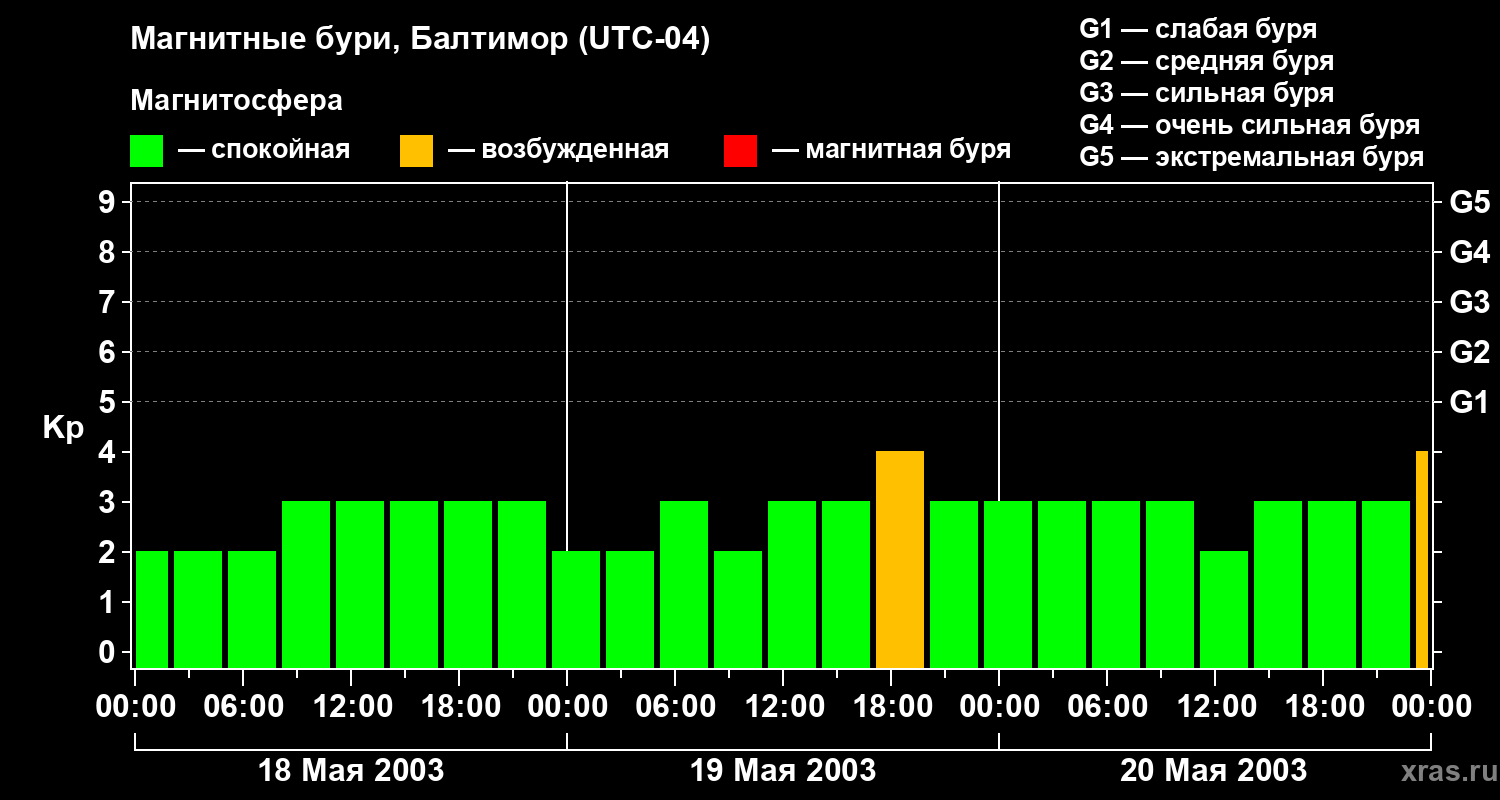Select the narrow orange bar at far right
This screenshot has width=1500, height=800.
point(1422,560)
